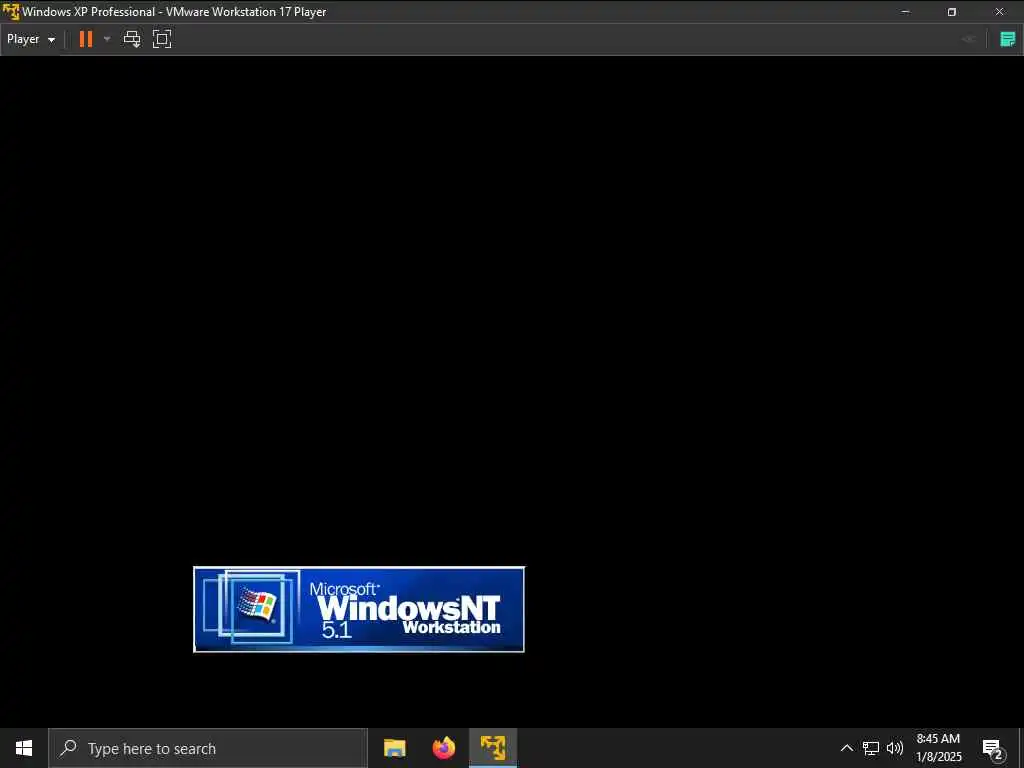The image size is (1024, 768).
Task: Enter full screen mode
Action: point(162,39)
